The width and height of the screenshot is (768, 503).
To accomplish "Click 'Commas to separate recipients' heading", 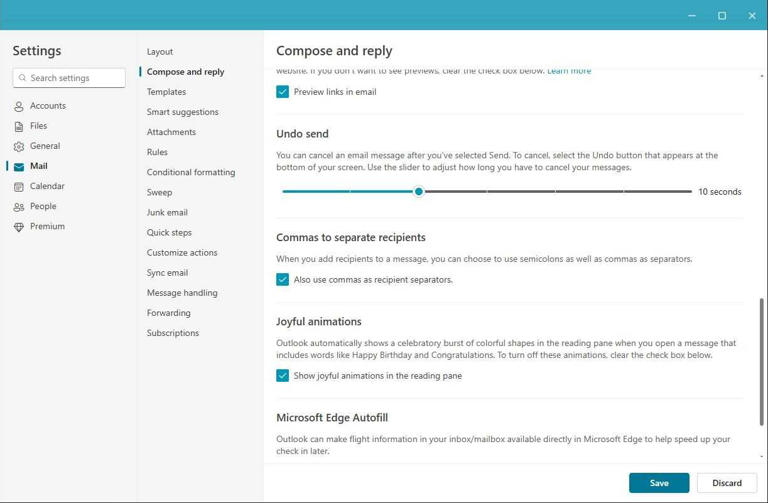I will pyautogui.click(x=351, y=237).
